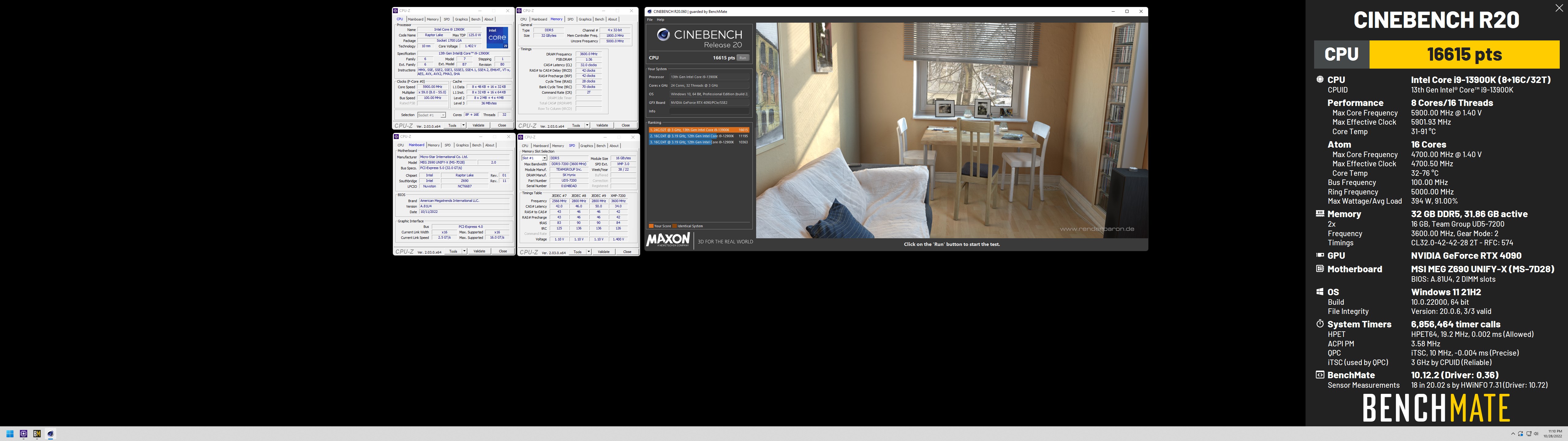This screenshot has height=441, width=1568.
Task: Switch to About tab in the top-left CPU-Z window
Action: click(x=489, y=20)
